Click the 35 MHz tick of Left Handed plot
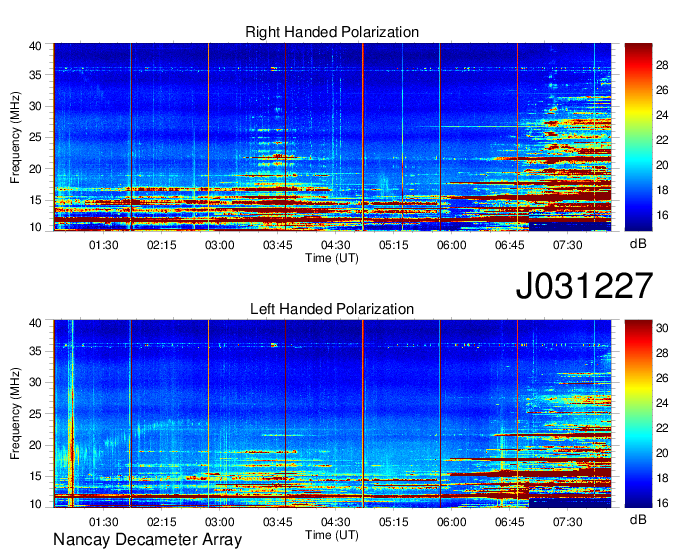Image resolution: width=680 pixels, height=552 pixels. click(36, 351)
